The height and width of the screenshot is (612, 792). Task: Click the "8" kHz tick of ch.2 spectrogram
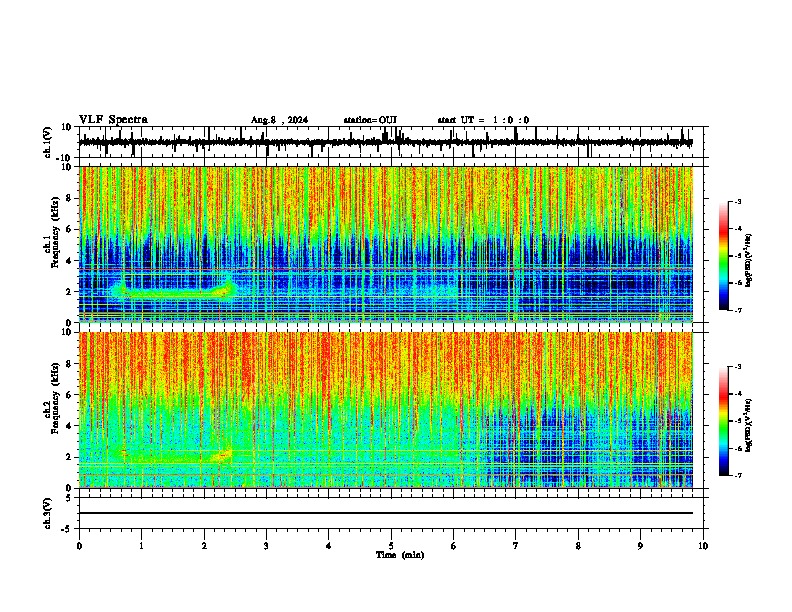[x=69, y=364]
